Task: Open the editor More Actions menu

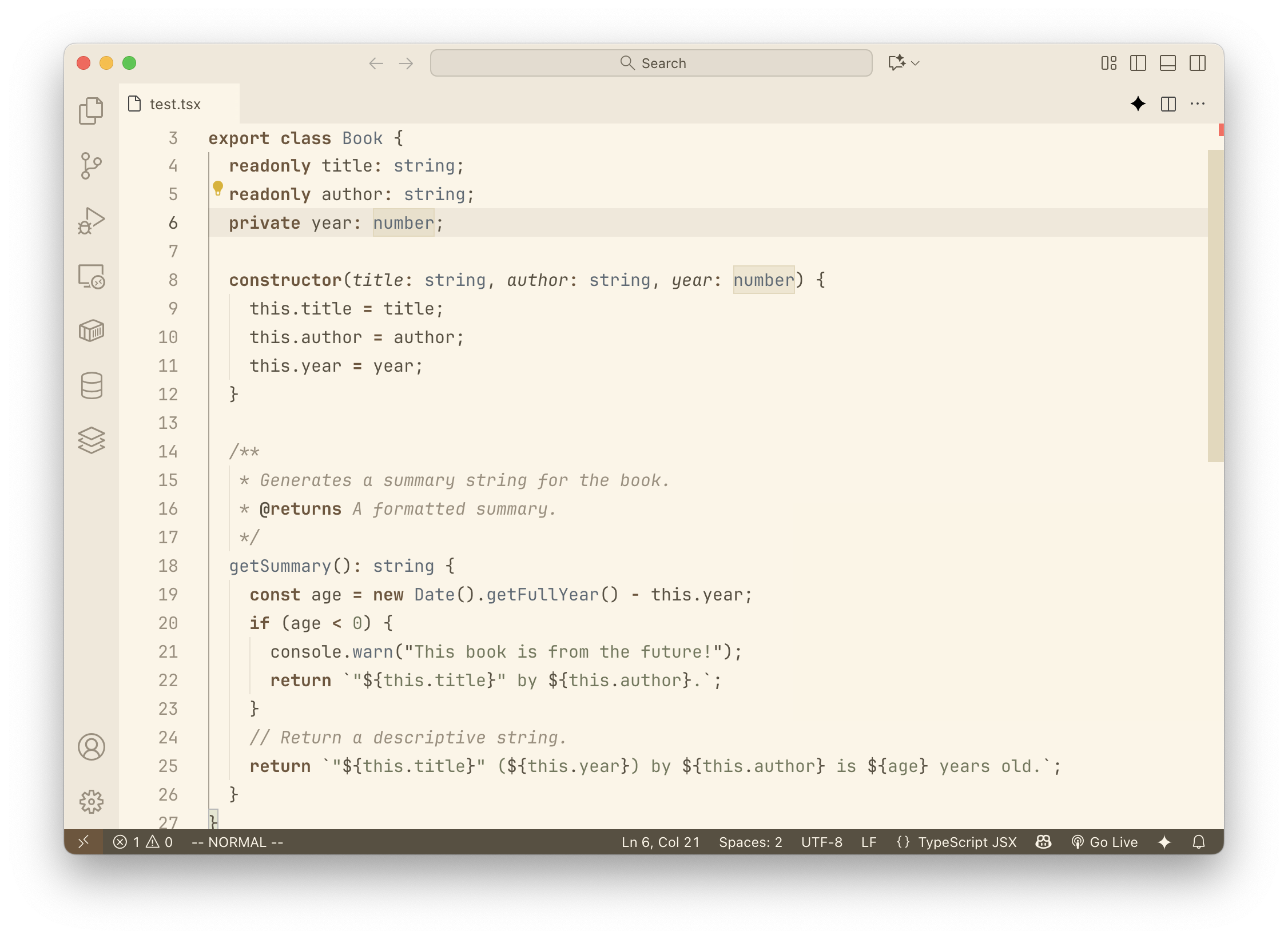Action: pos(1198,104)
